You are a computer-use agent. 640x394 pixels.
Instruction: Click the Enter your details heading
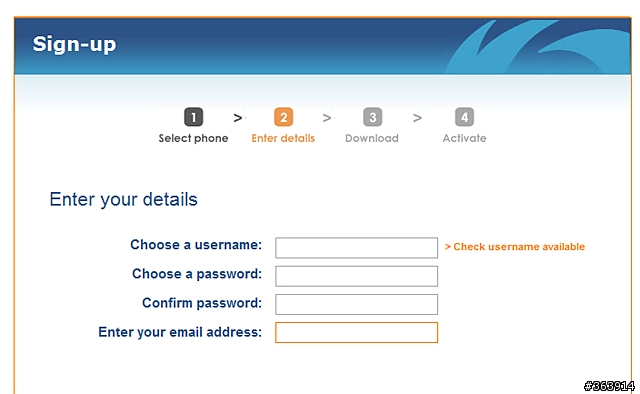click(x=123, y=200)
